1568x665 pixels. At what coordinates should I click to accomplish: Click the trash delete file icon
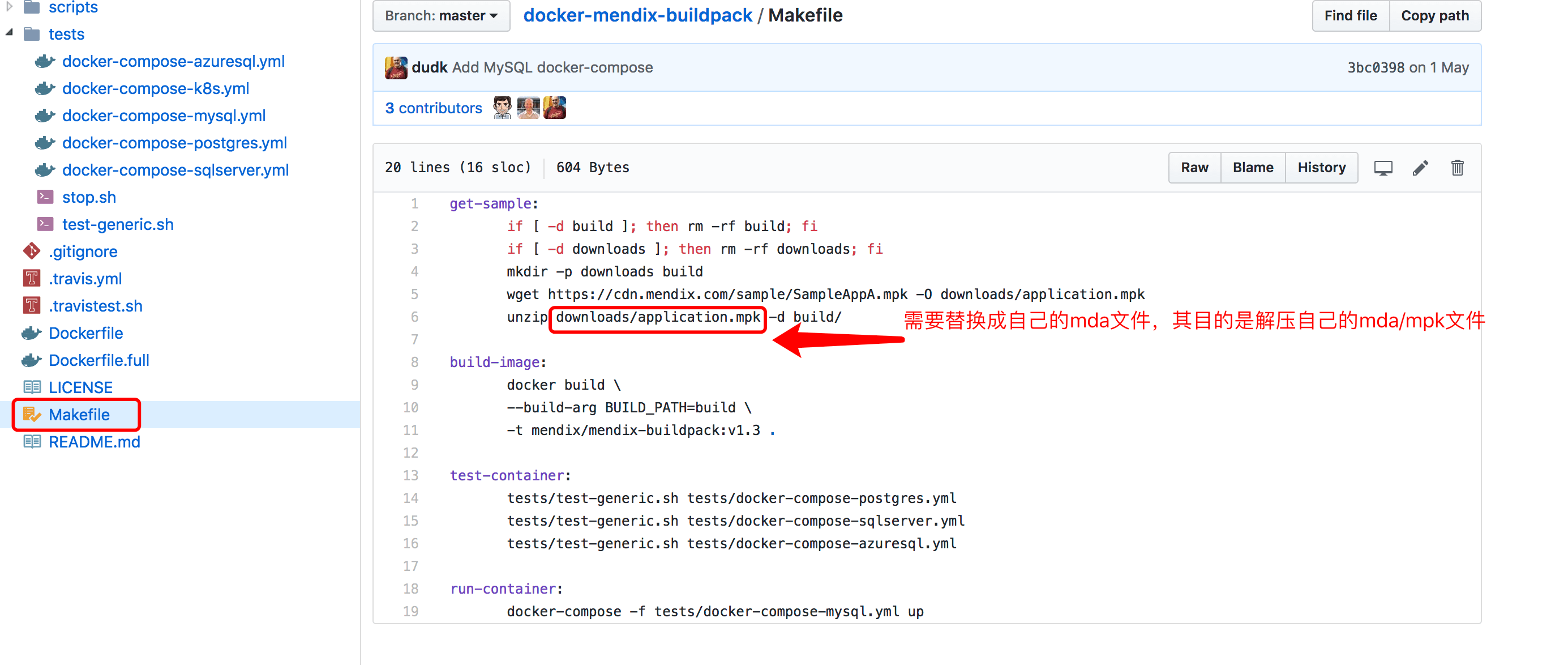(x=1457, y=168)
